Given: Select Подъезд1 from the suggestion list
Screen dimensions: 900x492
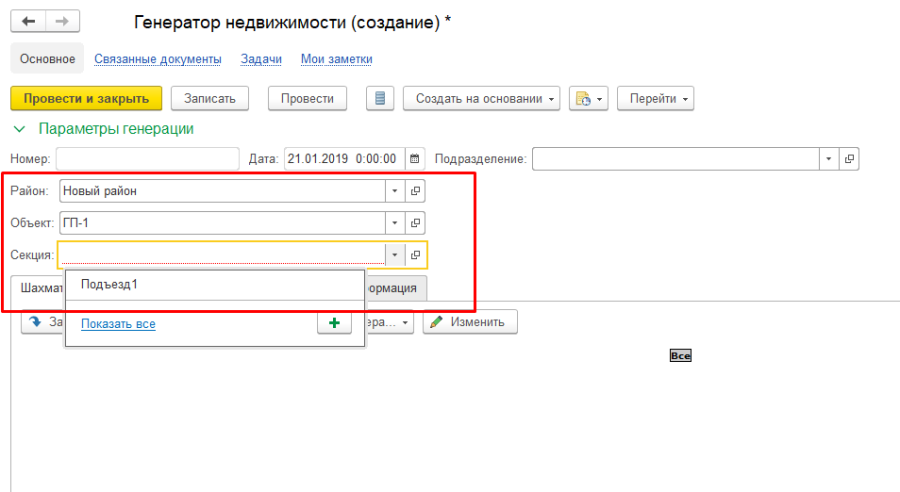Looking at the screenshot, I should (110, 285).
